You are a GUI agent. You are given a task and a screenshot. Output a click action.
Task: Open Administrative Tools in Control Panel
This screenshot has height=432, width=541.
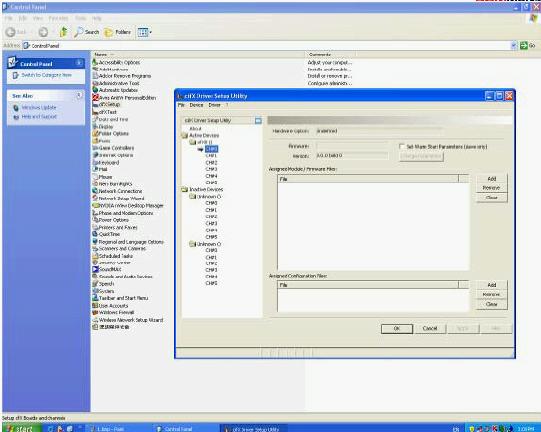pos(116,83)
